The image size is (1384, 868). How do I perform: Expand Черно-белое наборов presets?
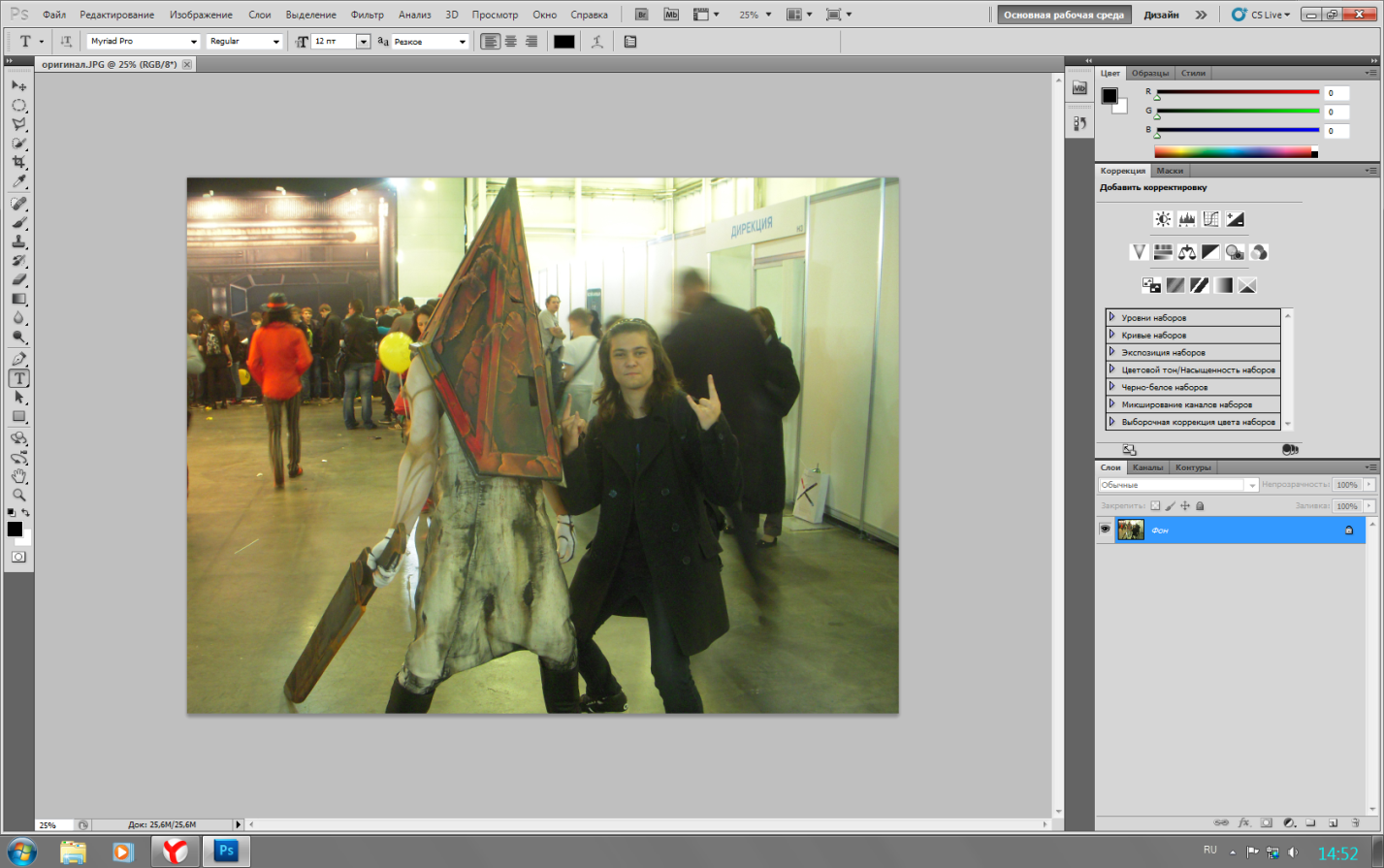(x=1111, y=387)
